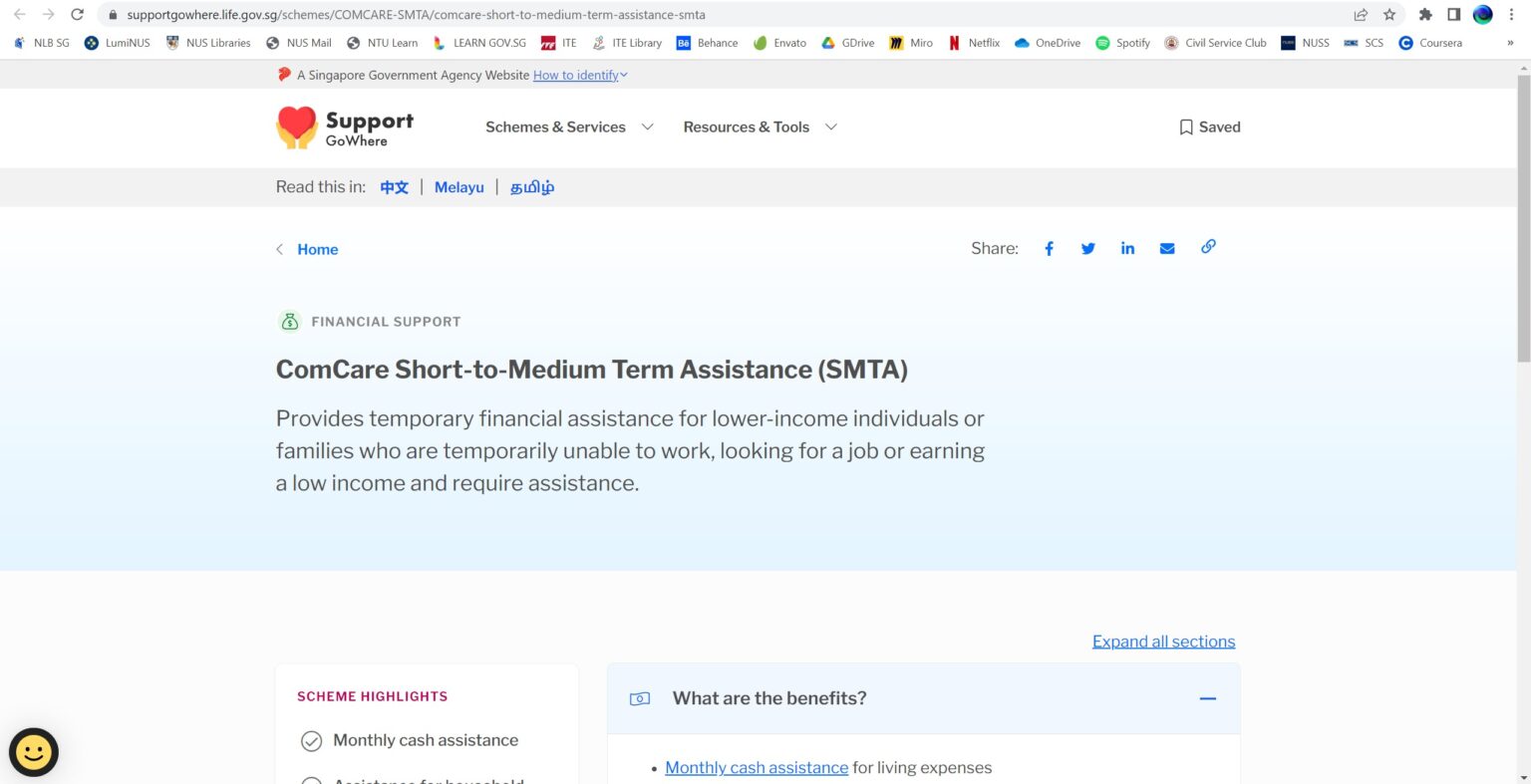The height and width of the screenshot is (784, 1531).
Task: Share this page on Facebook
Action: tap(1049, 249)
